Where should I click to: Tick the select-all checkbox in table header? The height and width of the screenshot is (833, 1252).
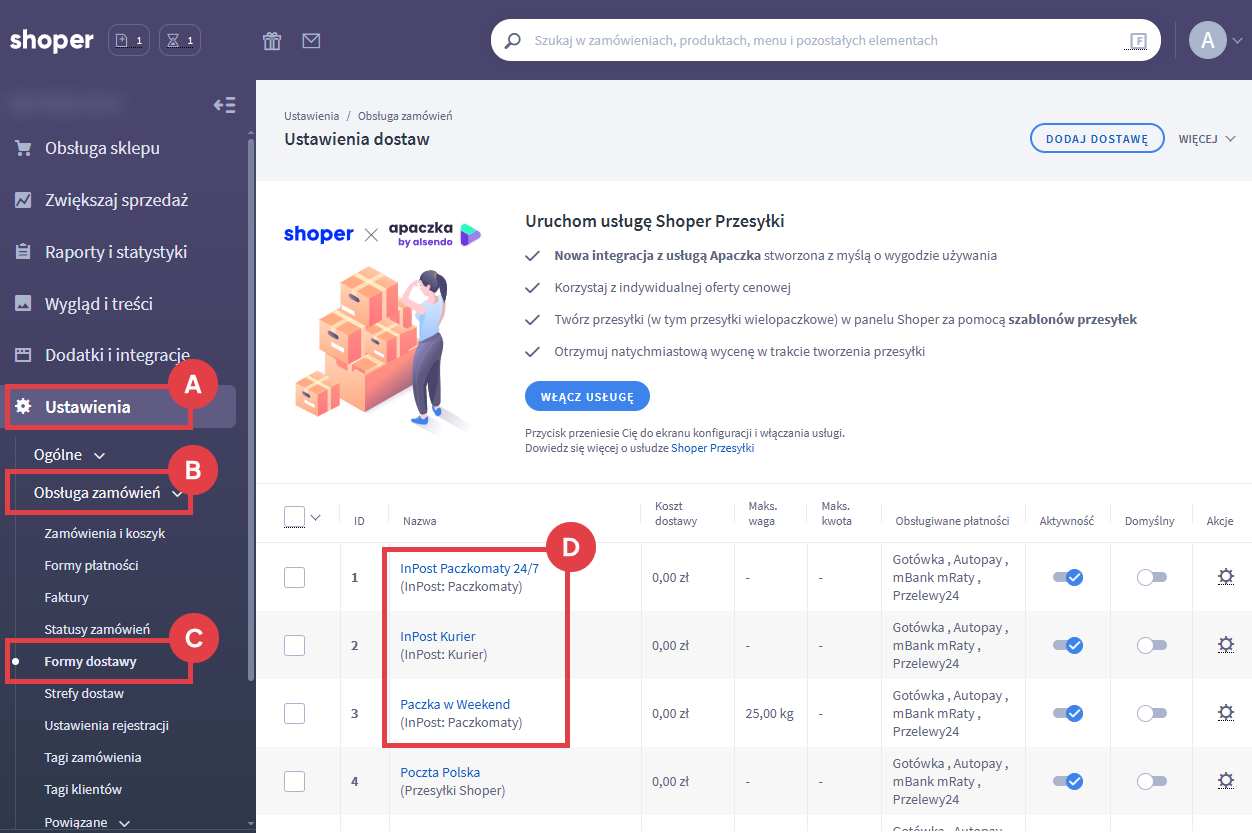tap(294, 517)
